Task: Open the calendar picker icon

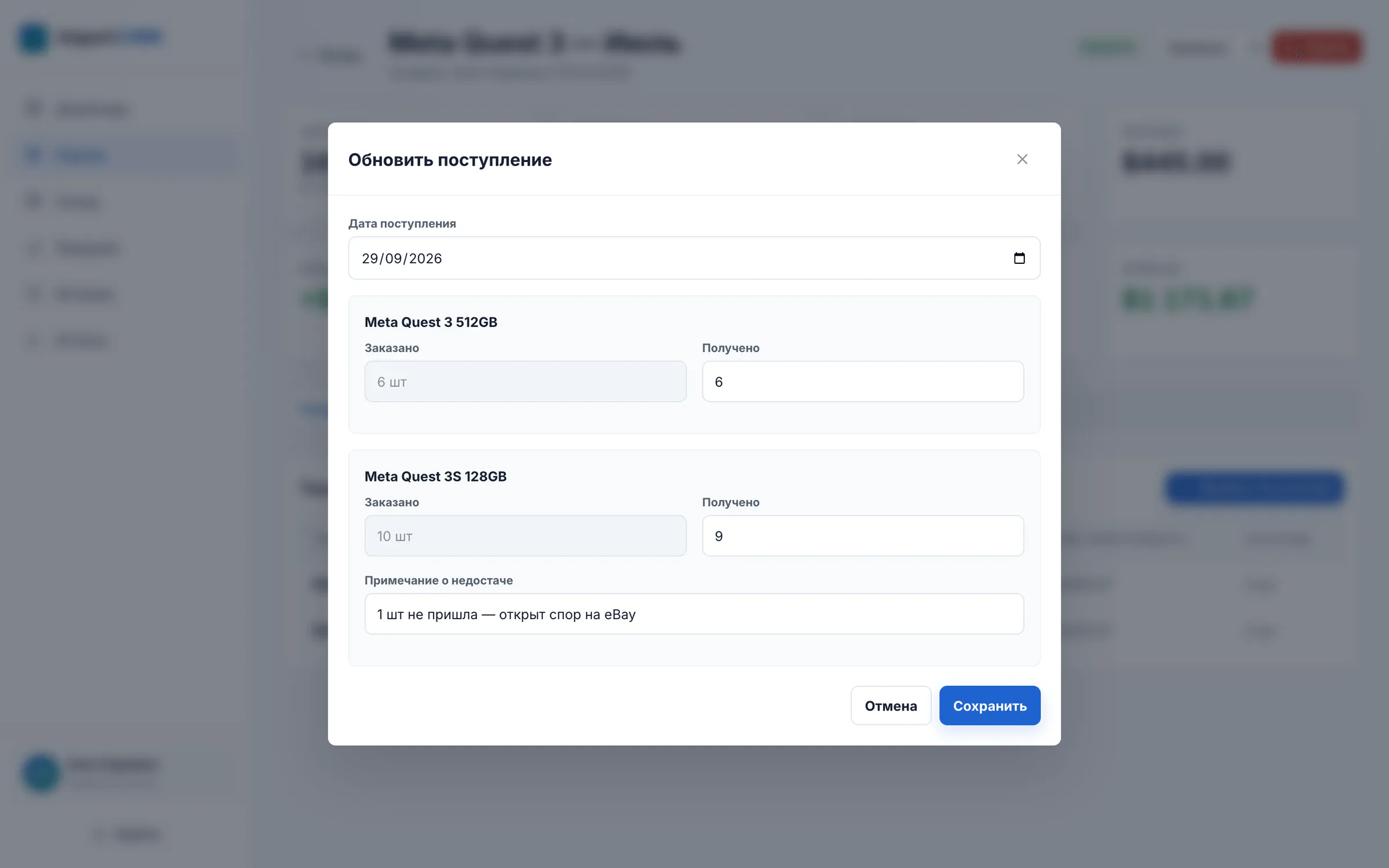Action: point(1019,258)
